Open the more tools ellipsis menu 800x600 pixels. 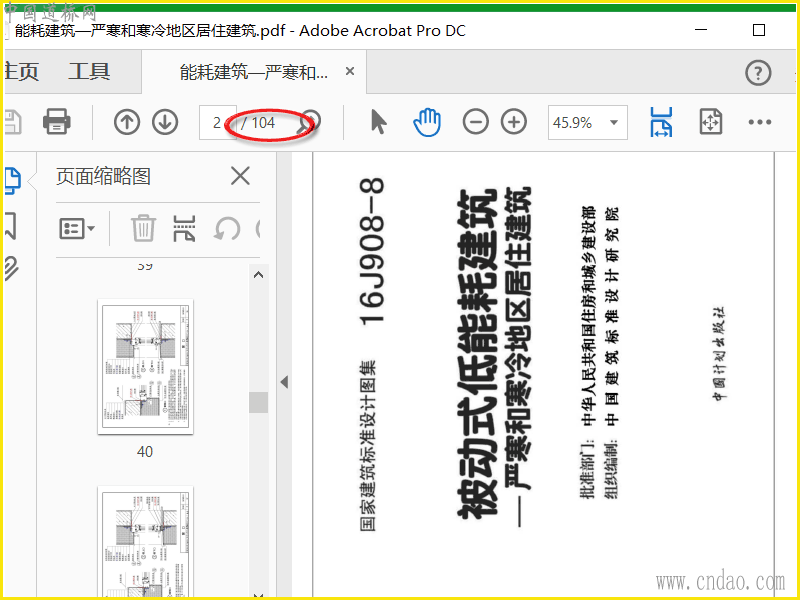pos(760,122)
